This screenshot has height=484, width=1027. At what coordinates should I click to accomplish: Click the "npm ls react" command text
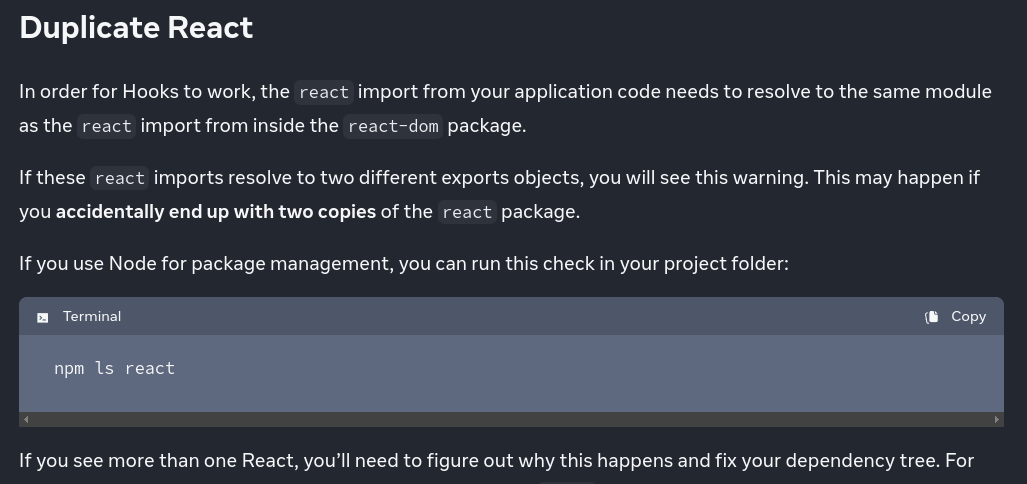114,368
